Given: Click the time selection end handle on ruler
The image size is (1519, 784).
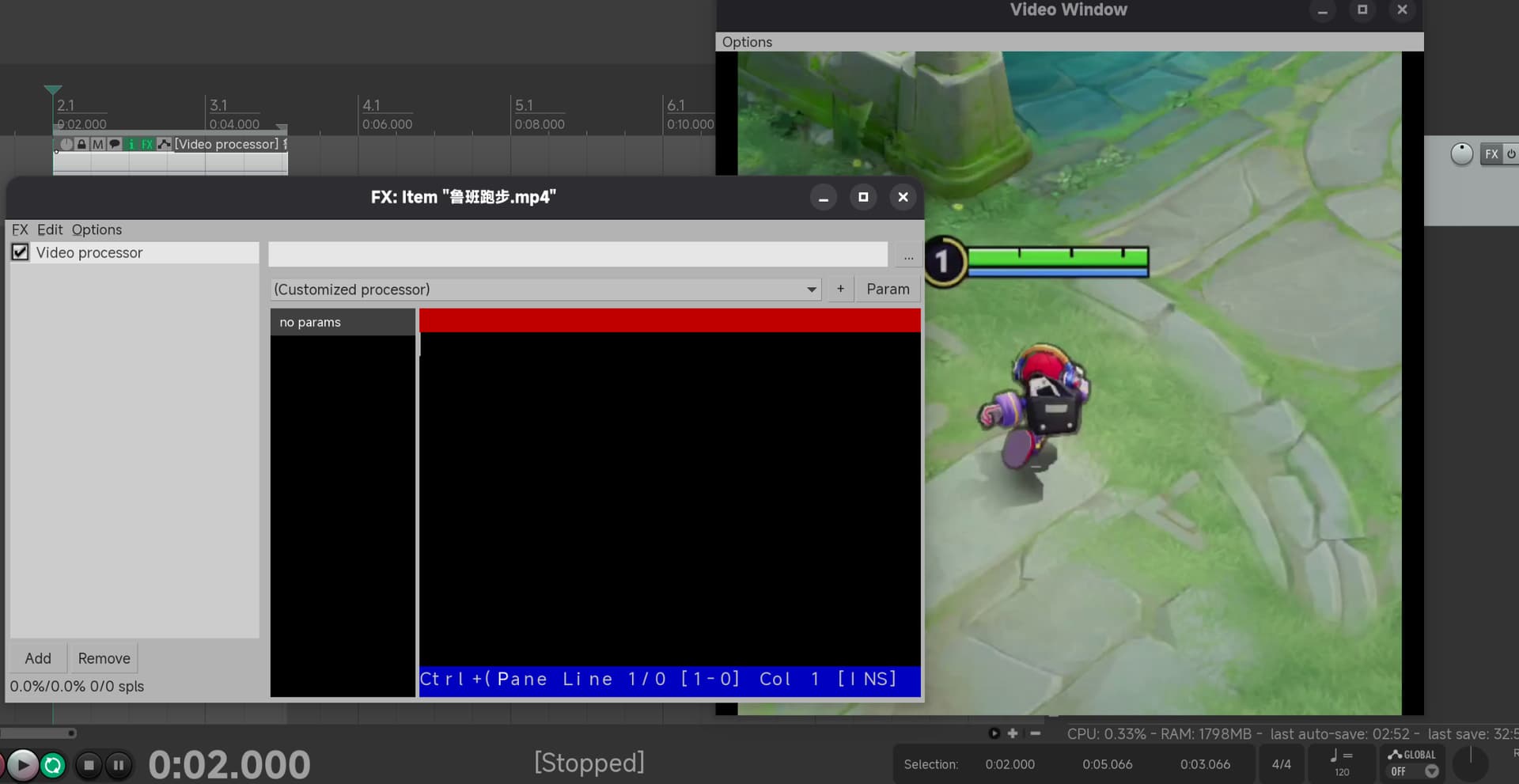Looking at the screenshot, I should click(282, 127).
